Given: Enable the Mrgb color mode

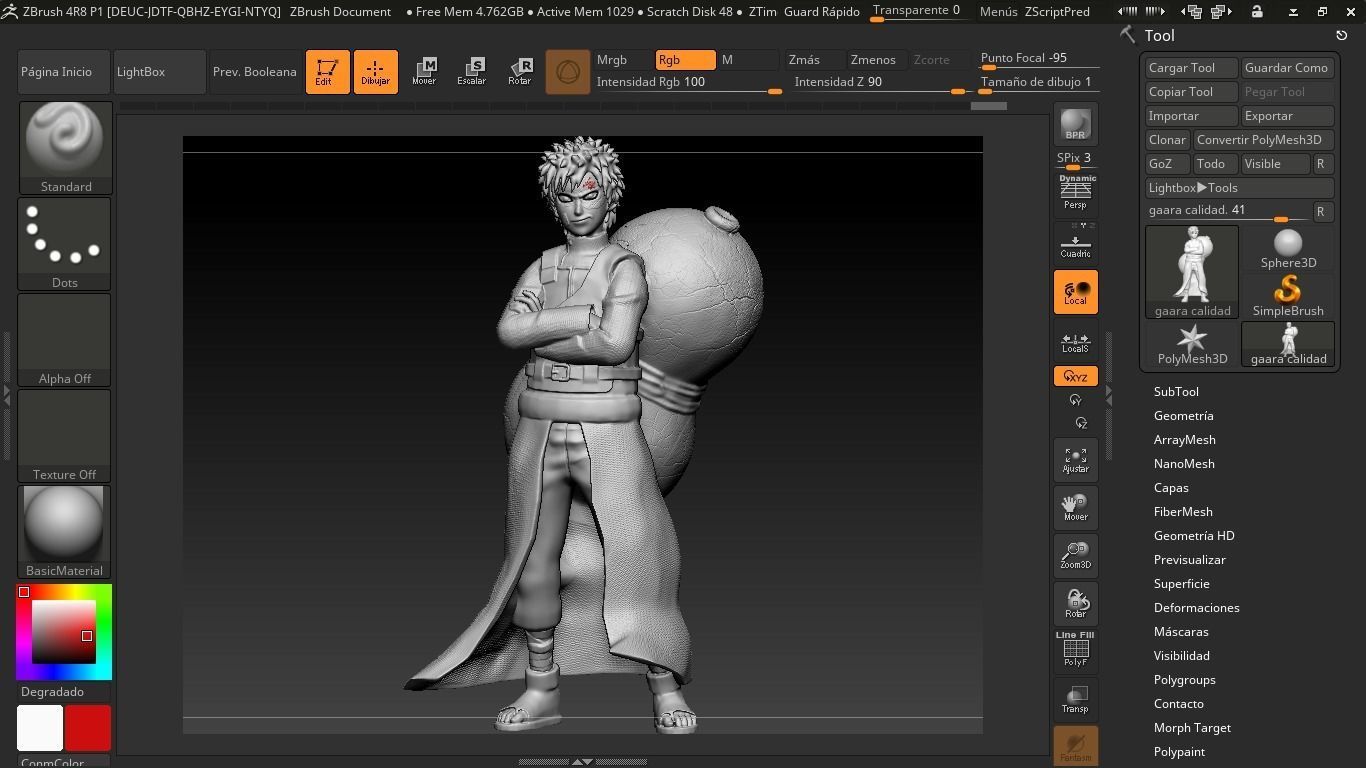Looking at the screenshot, I should (x=623, y=60).
